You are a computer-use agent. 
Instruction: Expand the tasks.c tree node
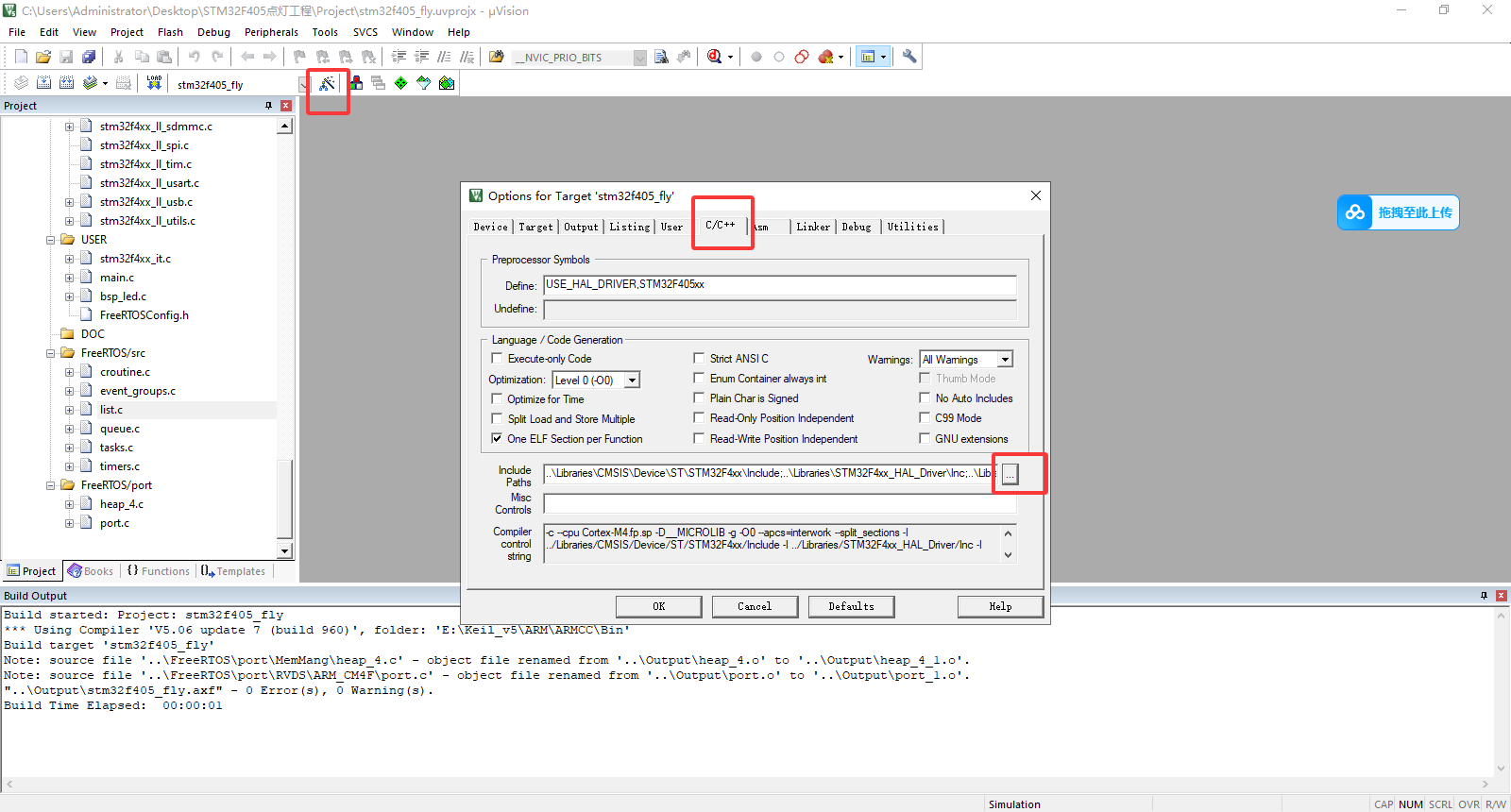pos(69,448)
